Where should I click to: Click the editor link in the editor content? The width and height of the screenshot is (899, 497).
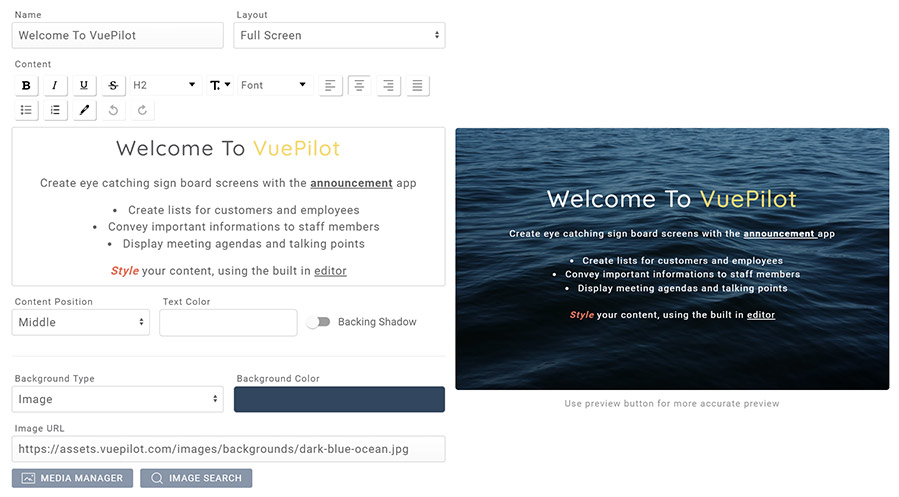tap(330, 271)
